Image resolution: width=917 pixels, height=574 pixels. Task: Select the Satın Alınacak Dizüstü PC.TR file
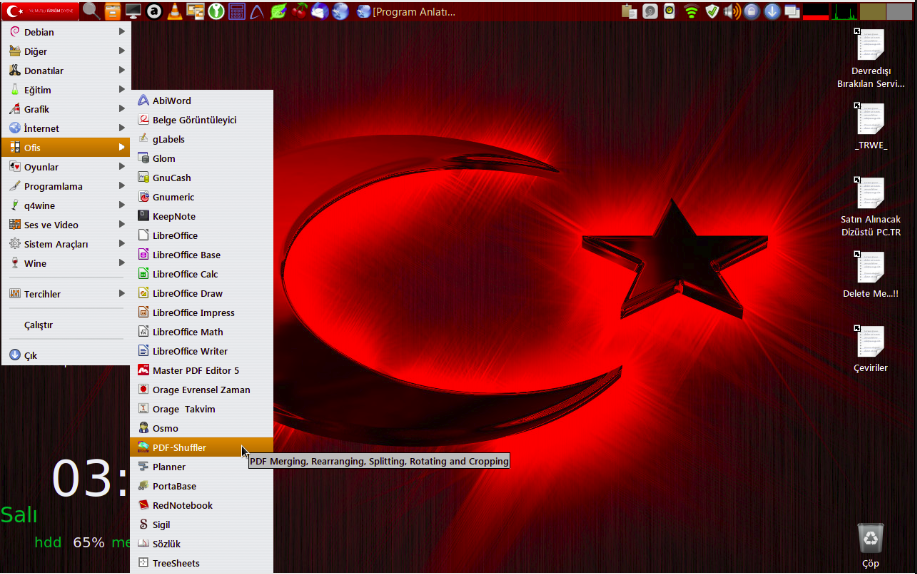click(x=870, y=207)
